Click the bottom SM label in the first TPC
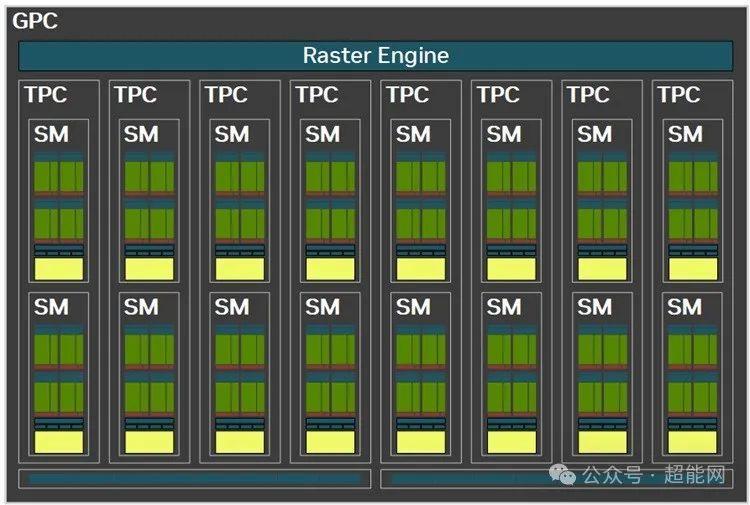 click(x=52, y=307)
